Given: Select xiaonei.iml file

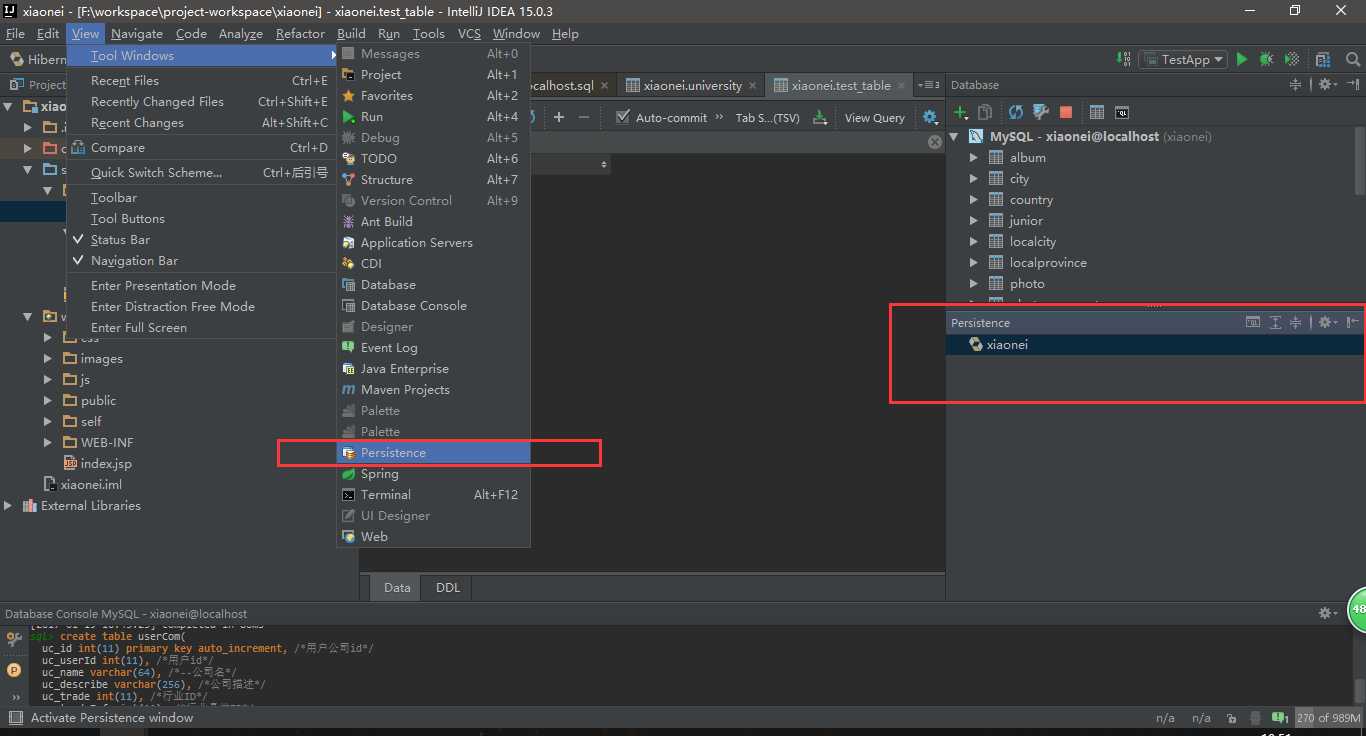Looking at the screenshot, I should 91,484.
